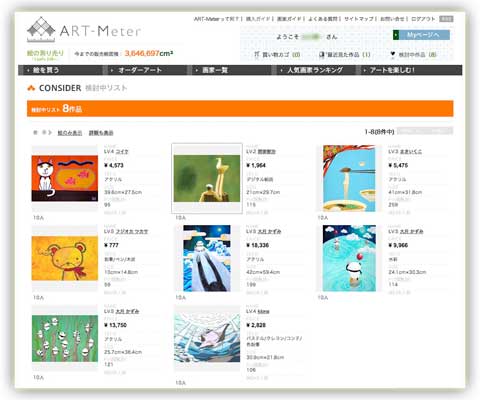Open the 購入ガイド link

(258, 19)
